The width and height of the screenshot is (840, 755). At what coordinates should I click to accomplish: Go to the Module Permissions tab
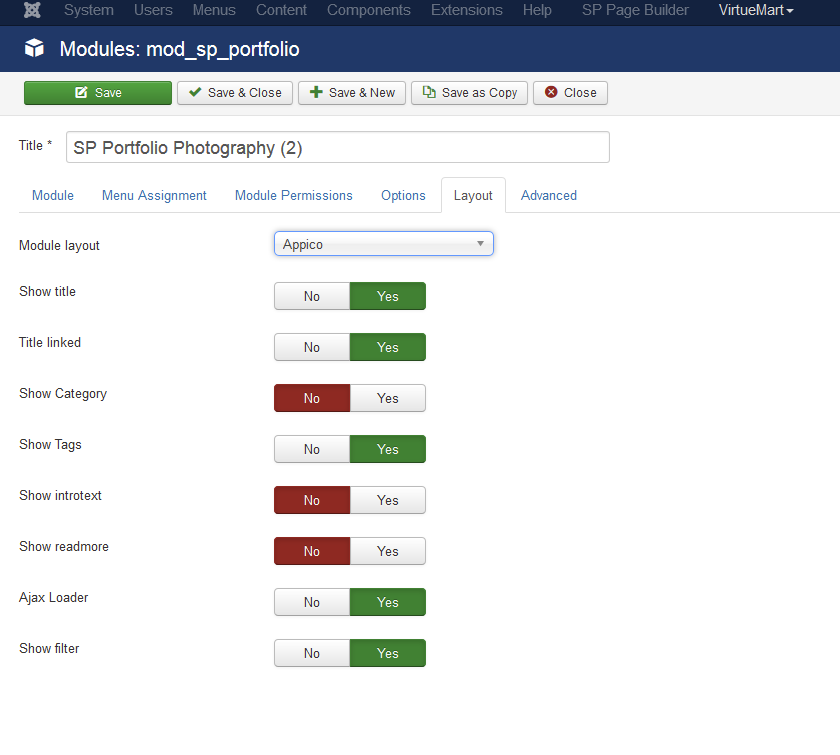click(293, 195)
